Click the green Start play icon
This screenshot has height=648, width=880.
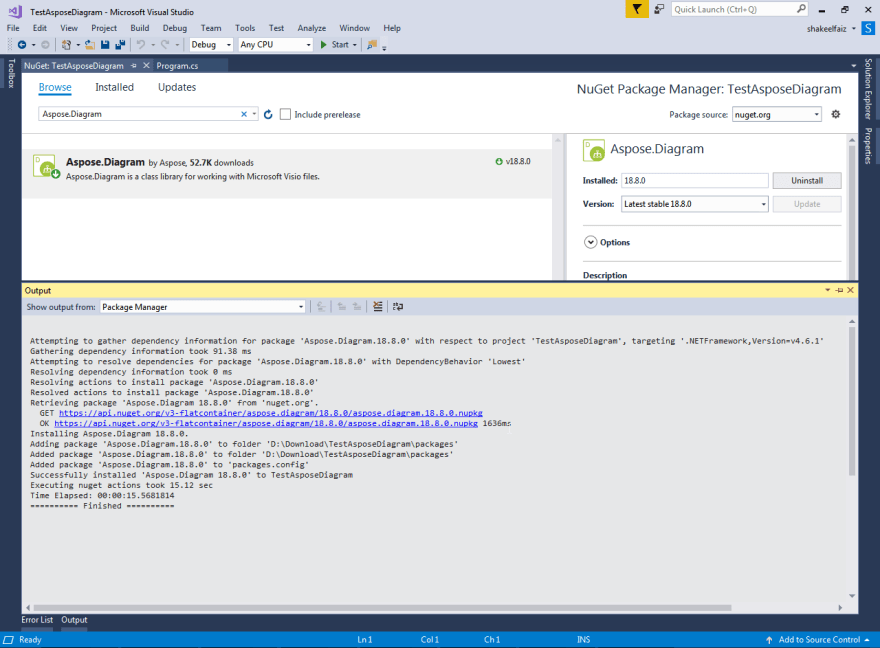323,44
